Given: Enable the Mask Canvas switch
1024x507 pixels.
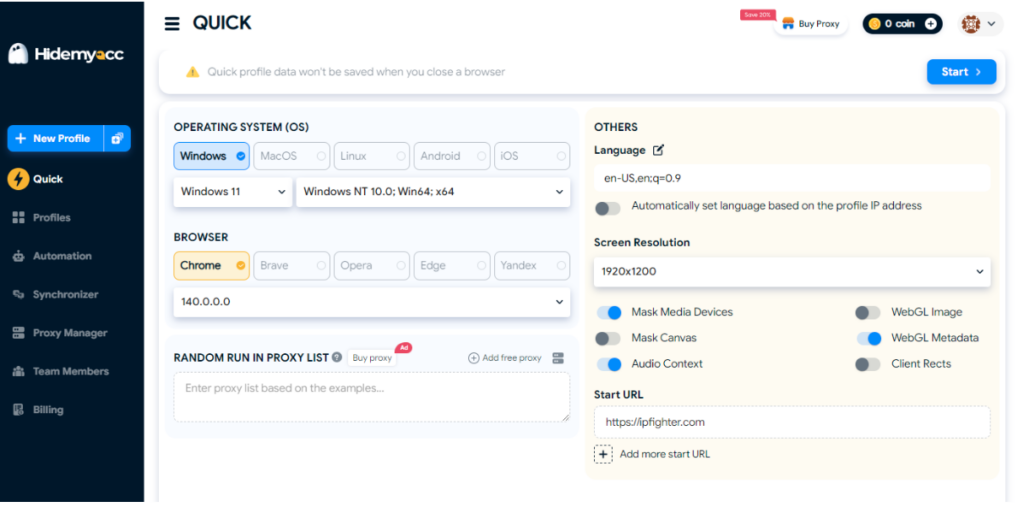Looking at the screenshot, I should click(x=608, y=338).
